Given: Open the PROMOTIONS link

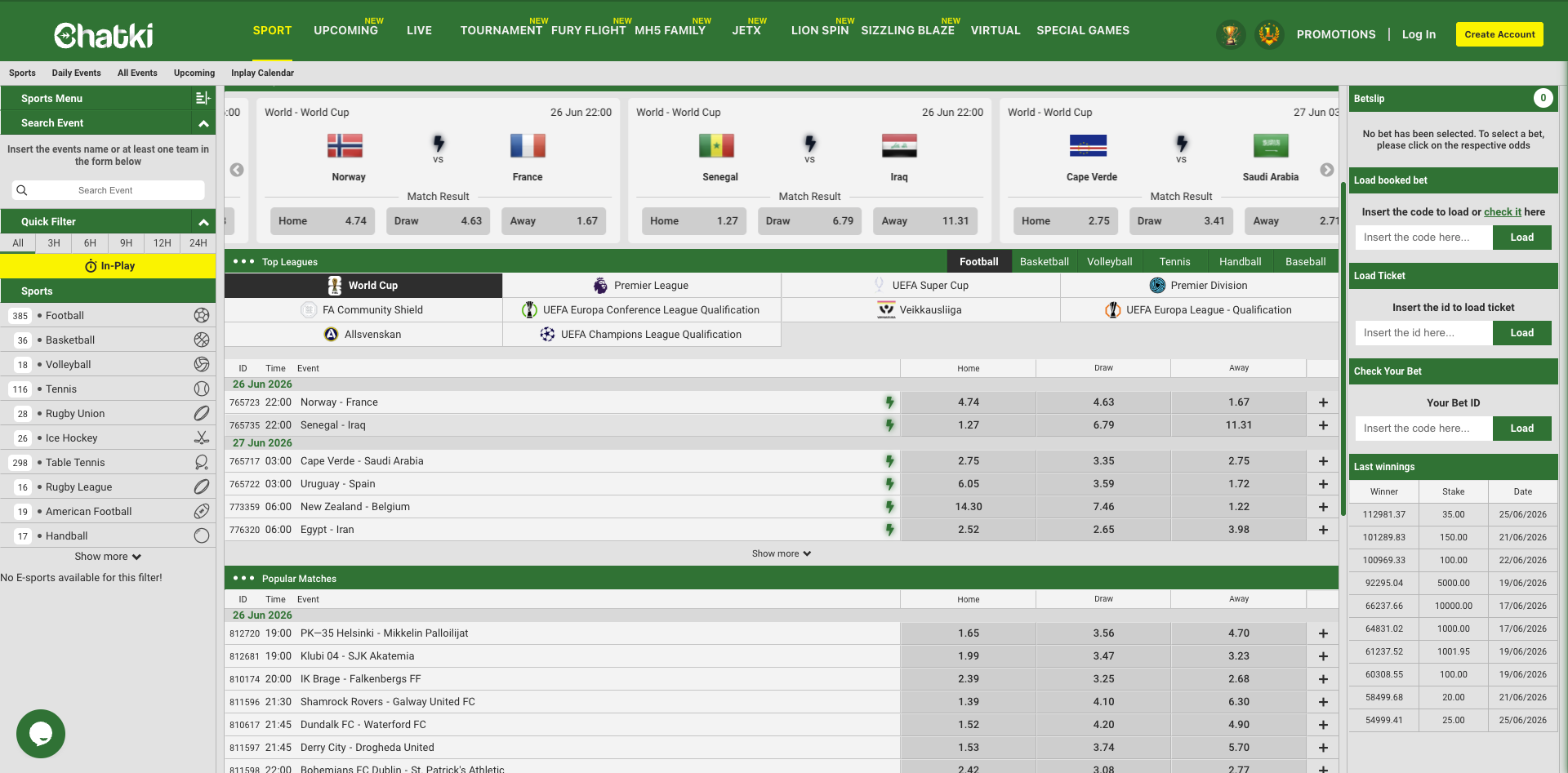Looking at the screenshot, I should point(1336,34).
